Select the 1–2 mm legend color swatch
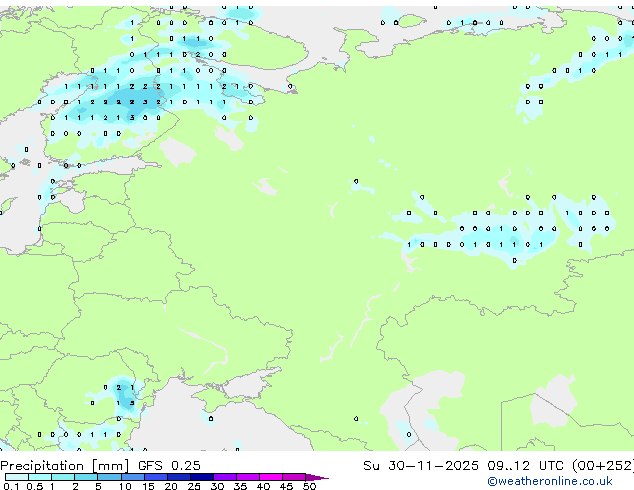This screenshot has width=634, height=490. coord(63,477)
